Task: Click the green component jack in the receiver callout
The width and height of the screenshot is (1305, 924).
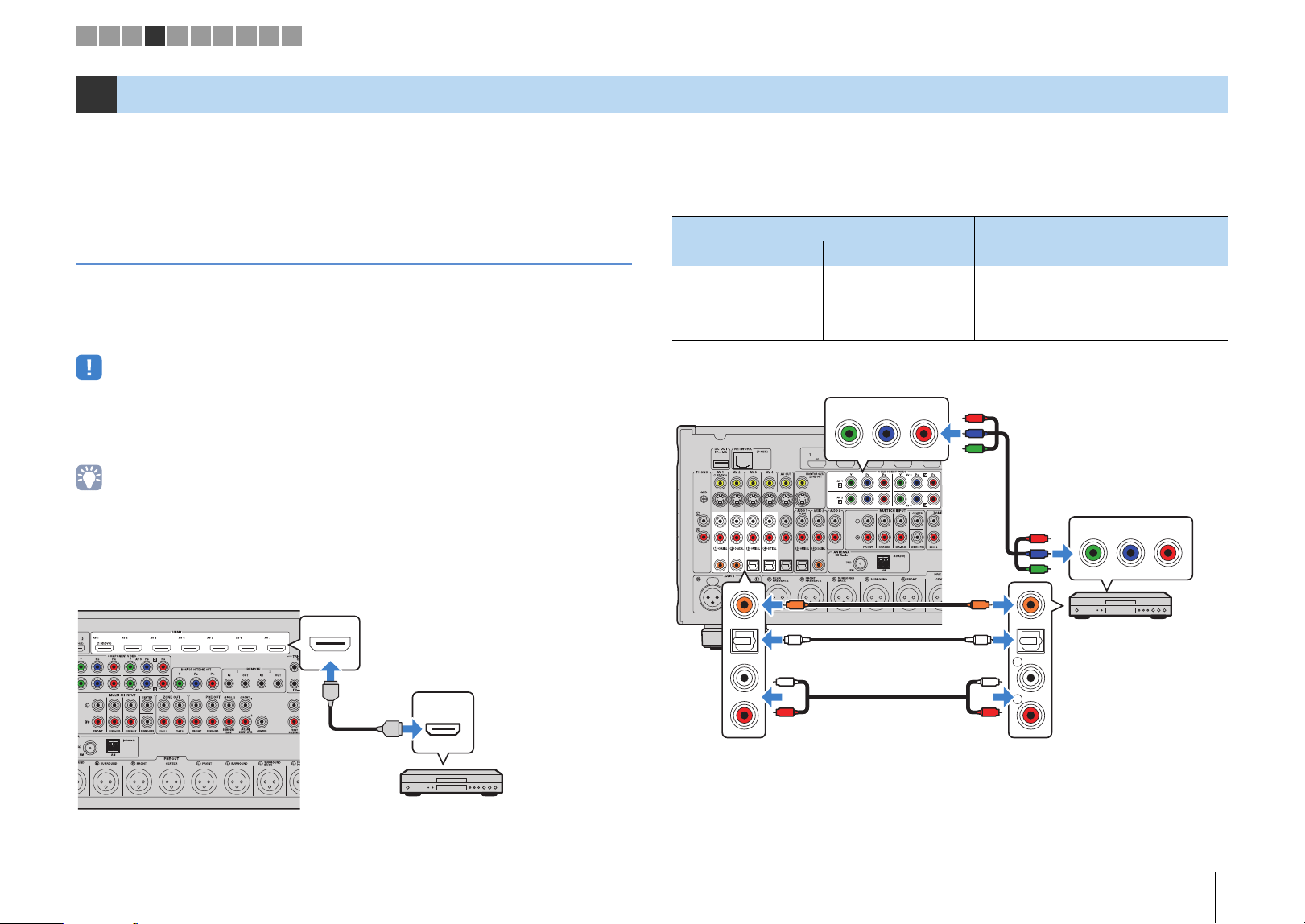Action: click(x=849, y=434)
